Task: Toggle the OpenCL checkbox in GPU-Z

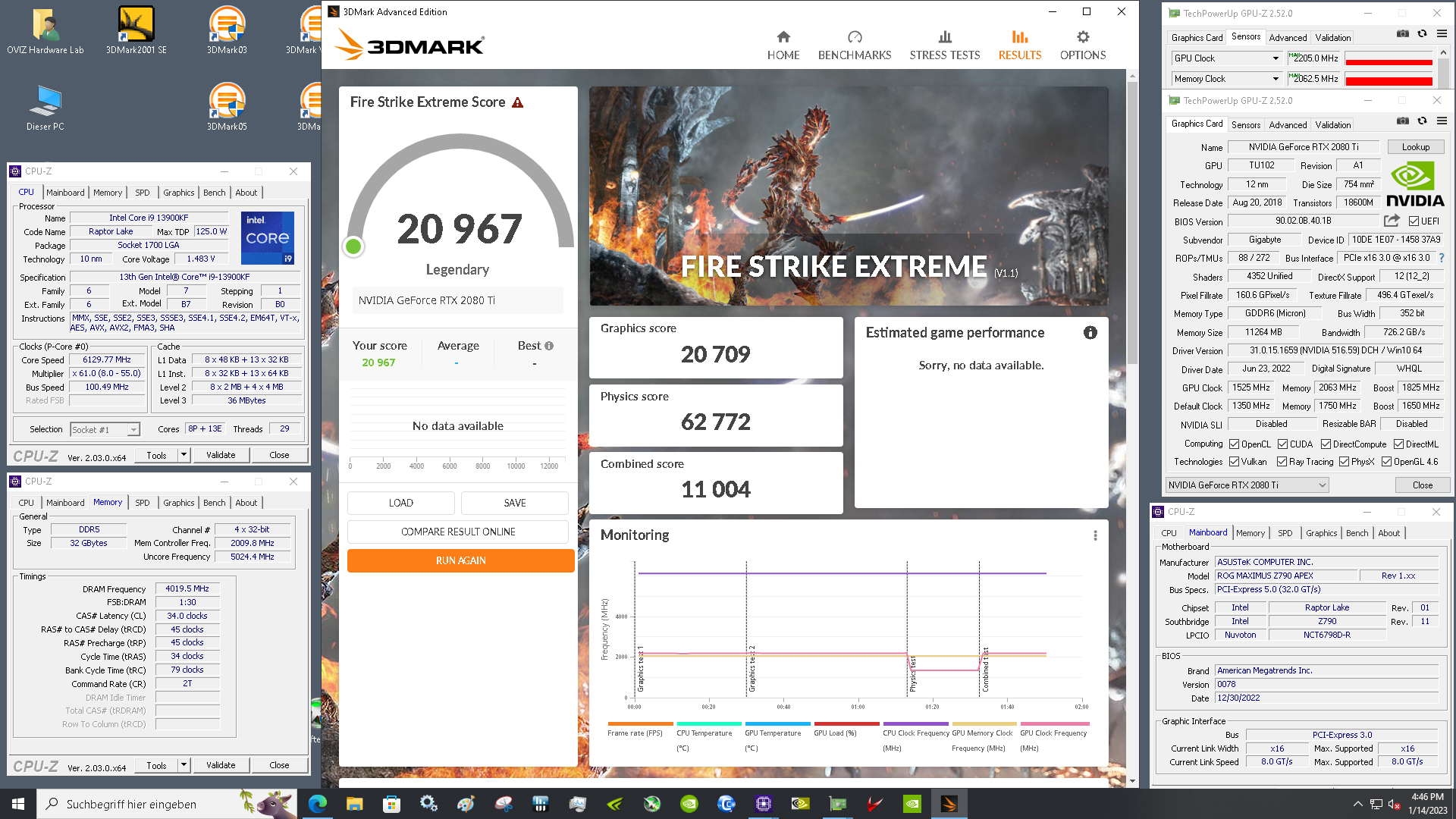Action: pos(1234,444)
